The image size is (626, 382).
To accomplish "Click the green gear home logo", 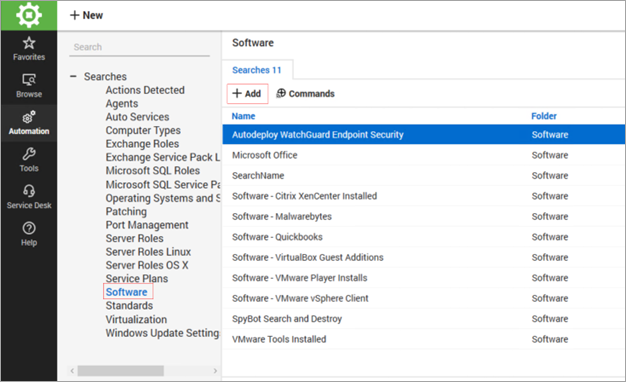I will click(29, 15).
